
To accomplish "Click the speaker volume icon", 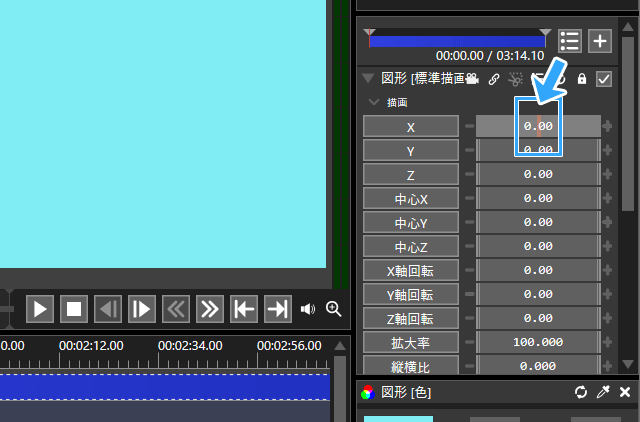I will pos(309,309).
